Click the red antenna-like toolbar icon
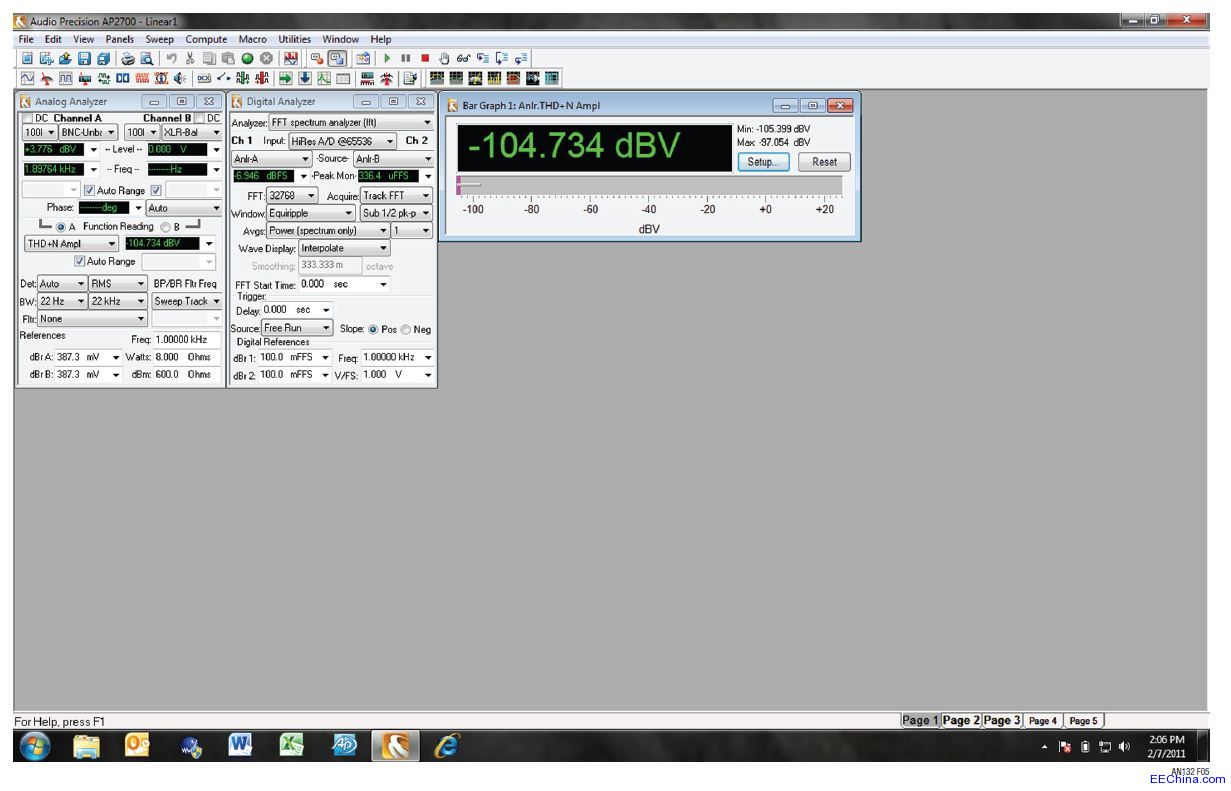The image size is (1231, 791). [386, 78]
